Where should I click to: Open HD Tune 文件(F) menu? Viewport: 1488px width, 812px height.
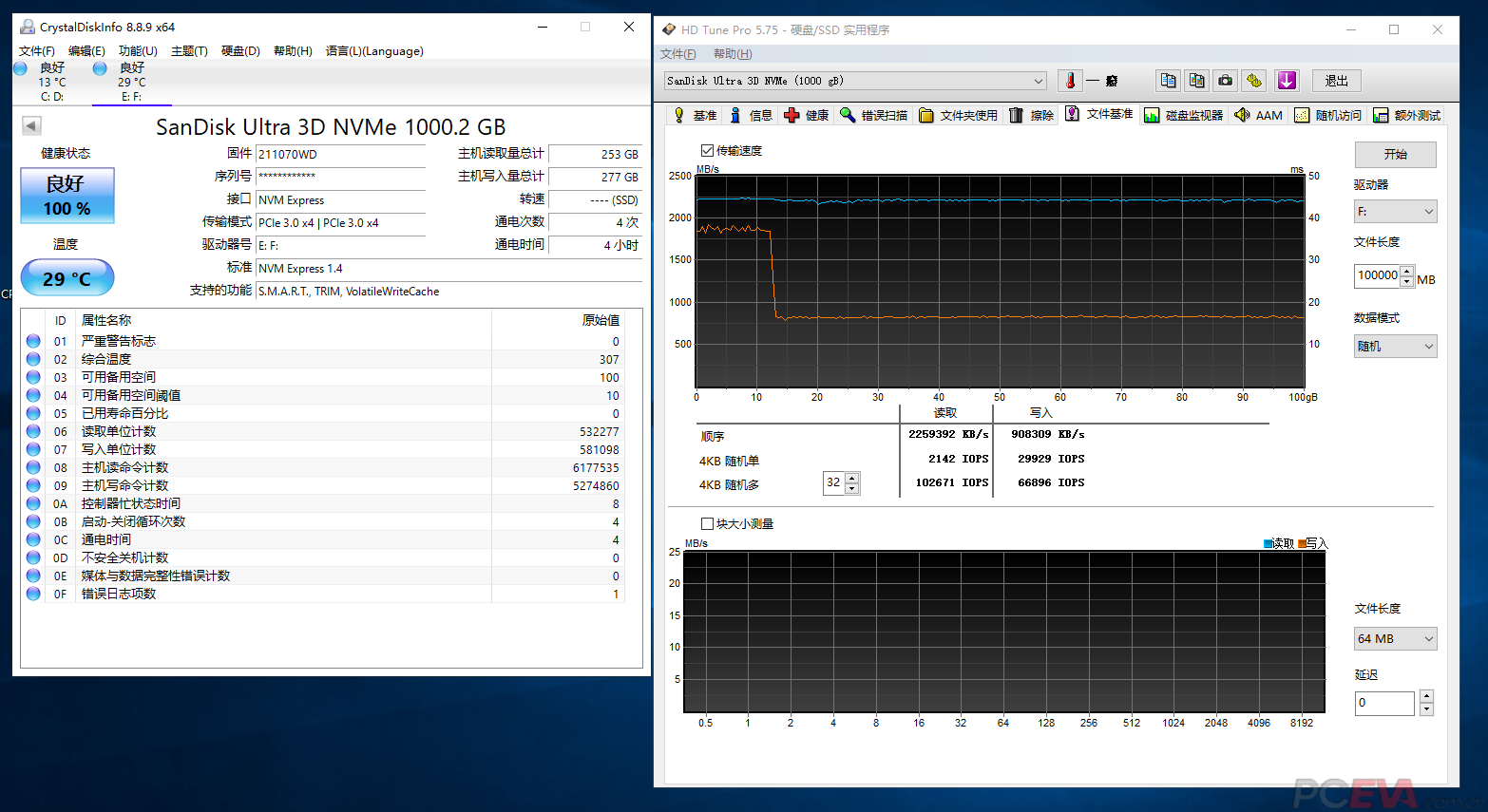[678, 54]
